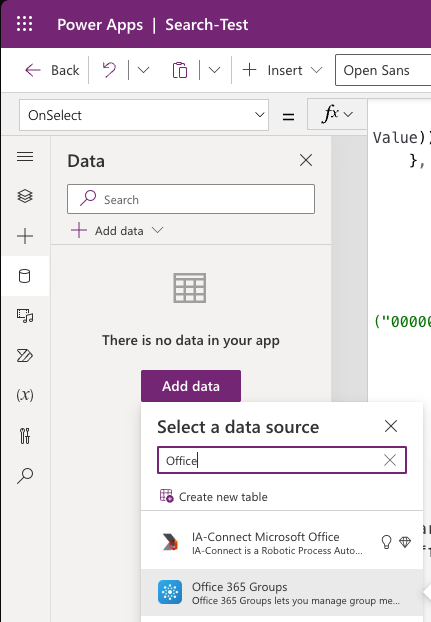This screenshot has width=431, height=622.
Task: Click the Office 365 Groups blue icon
Action: [x=170, y=592]
